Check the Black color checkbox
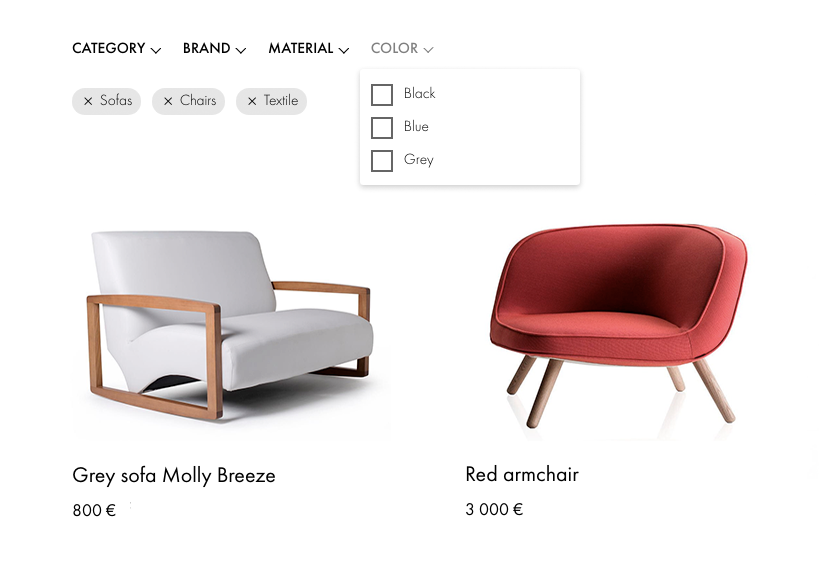The width and height of the screenshot is (819, 562). (382, 95)
